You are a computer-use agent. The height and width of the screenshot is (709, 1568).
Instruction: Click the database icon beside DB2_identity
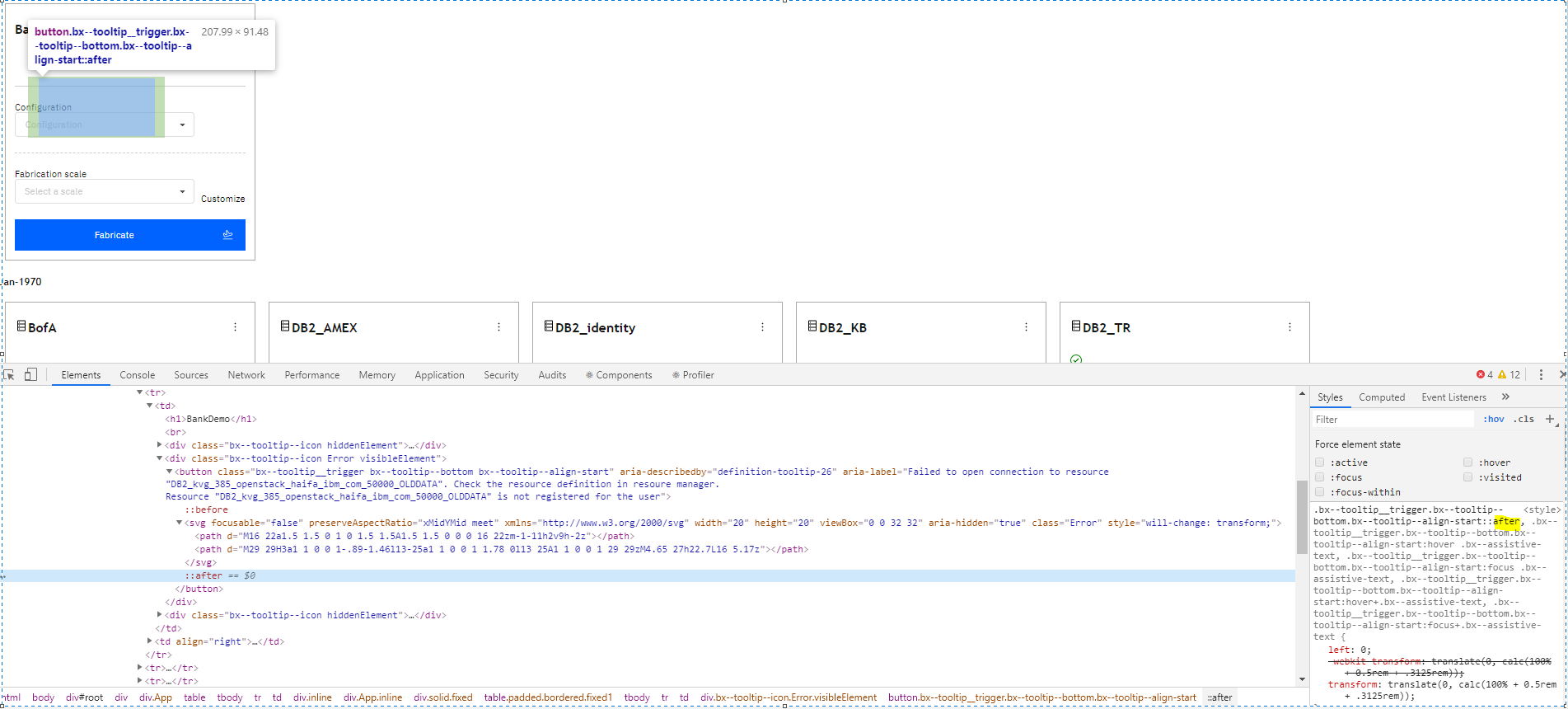tap(549, 326)
